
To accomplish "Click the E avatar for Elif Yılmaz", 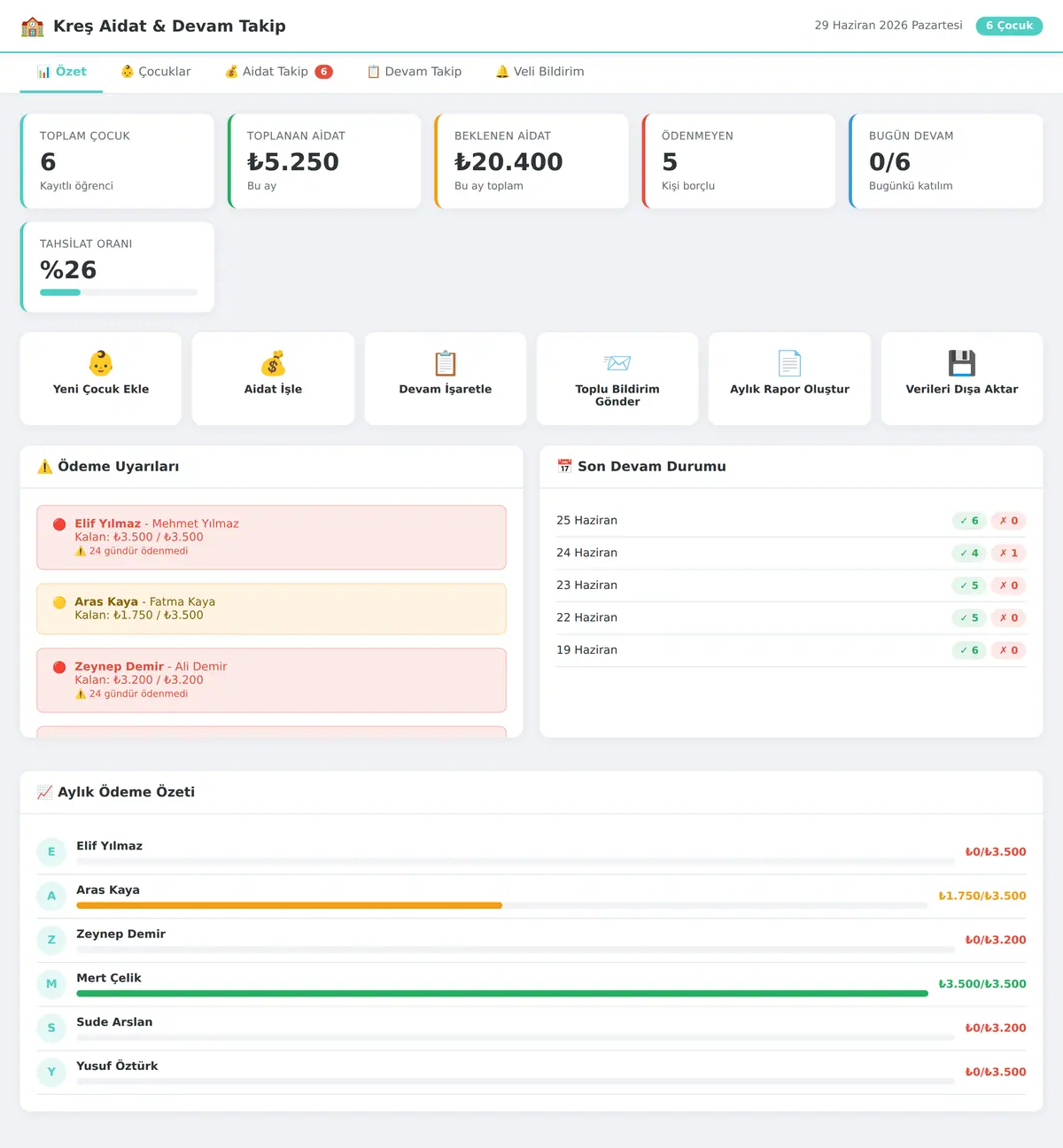I will tap(51, 852).
